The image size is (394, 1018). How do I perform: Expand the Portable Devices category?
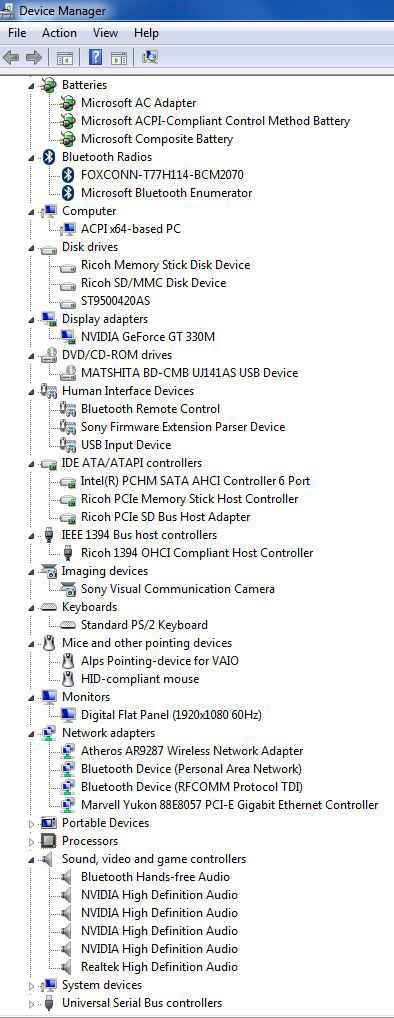(x=31, y=823)
